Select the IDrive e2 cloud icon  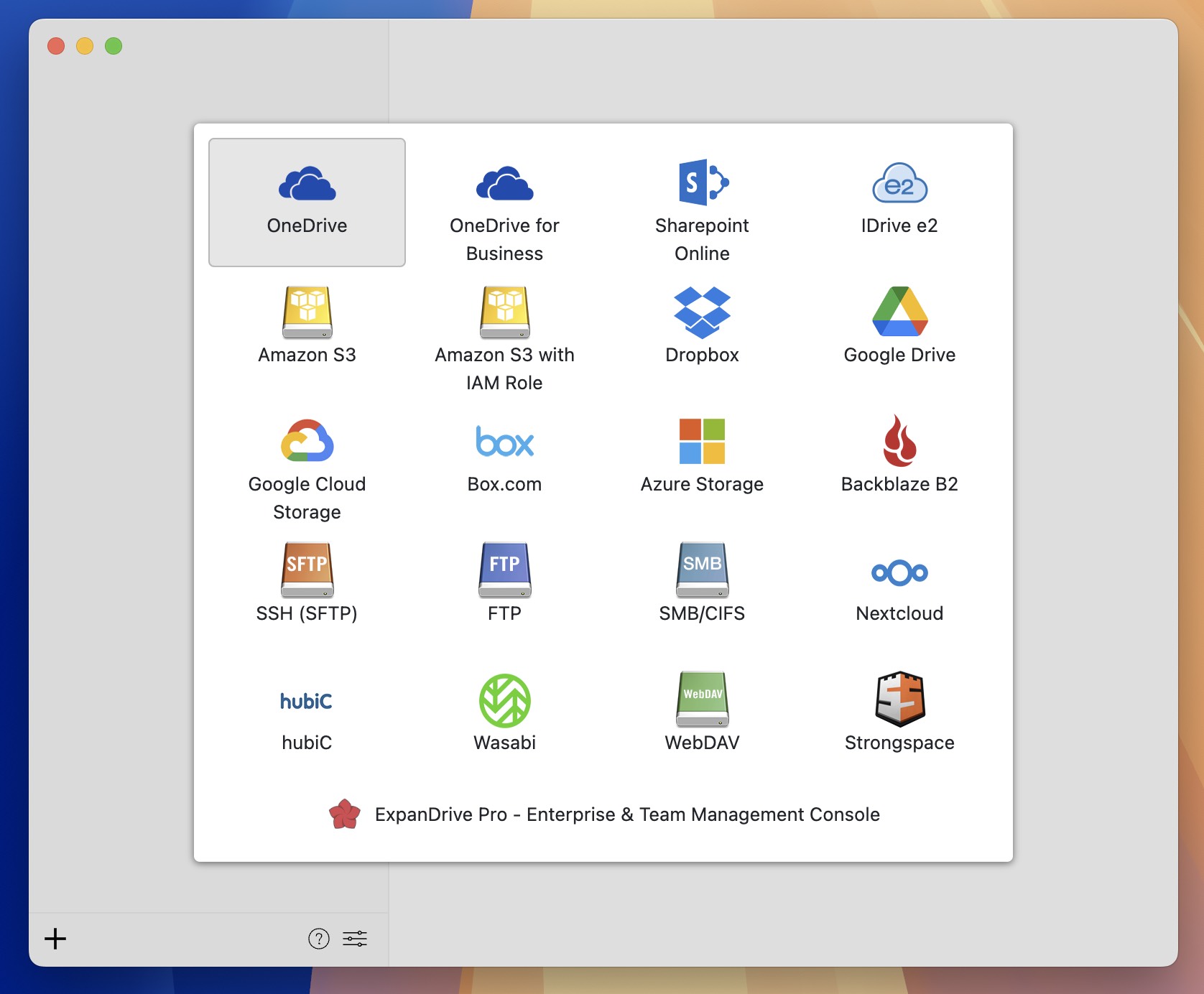899,183
